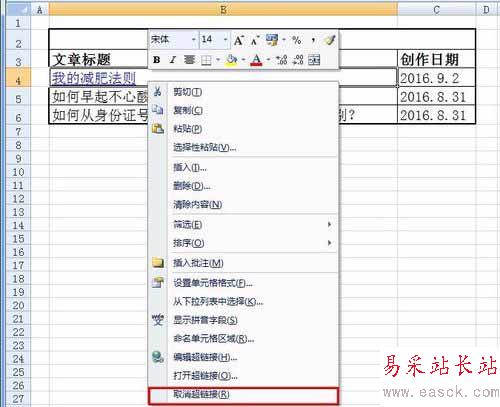Select 删除(D)... menu entry
The image size is (500, 407).
tap(243, 186)
